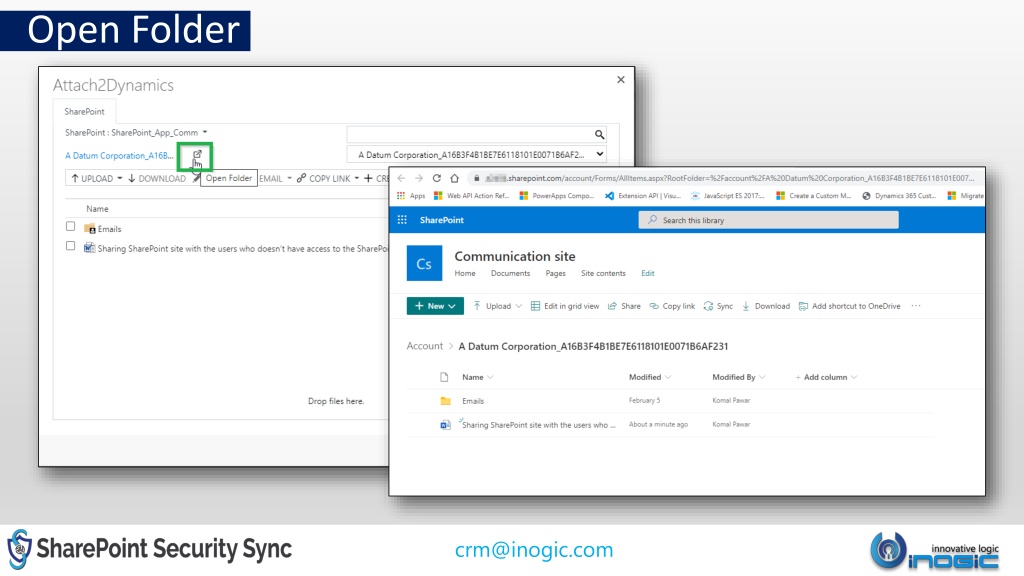Click Upload in SharePoint command bar
The height and width of the screenshot is (576, 1024).
pos(497,306)
